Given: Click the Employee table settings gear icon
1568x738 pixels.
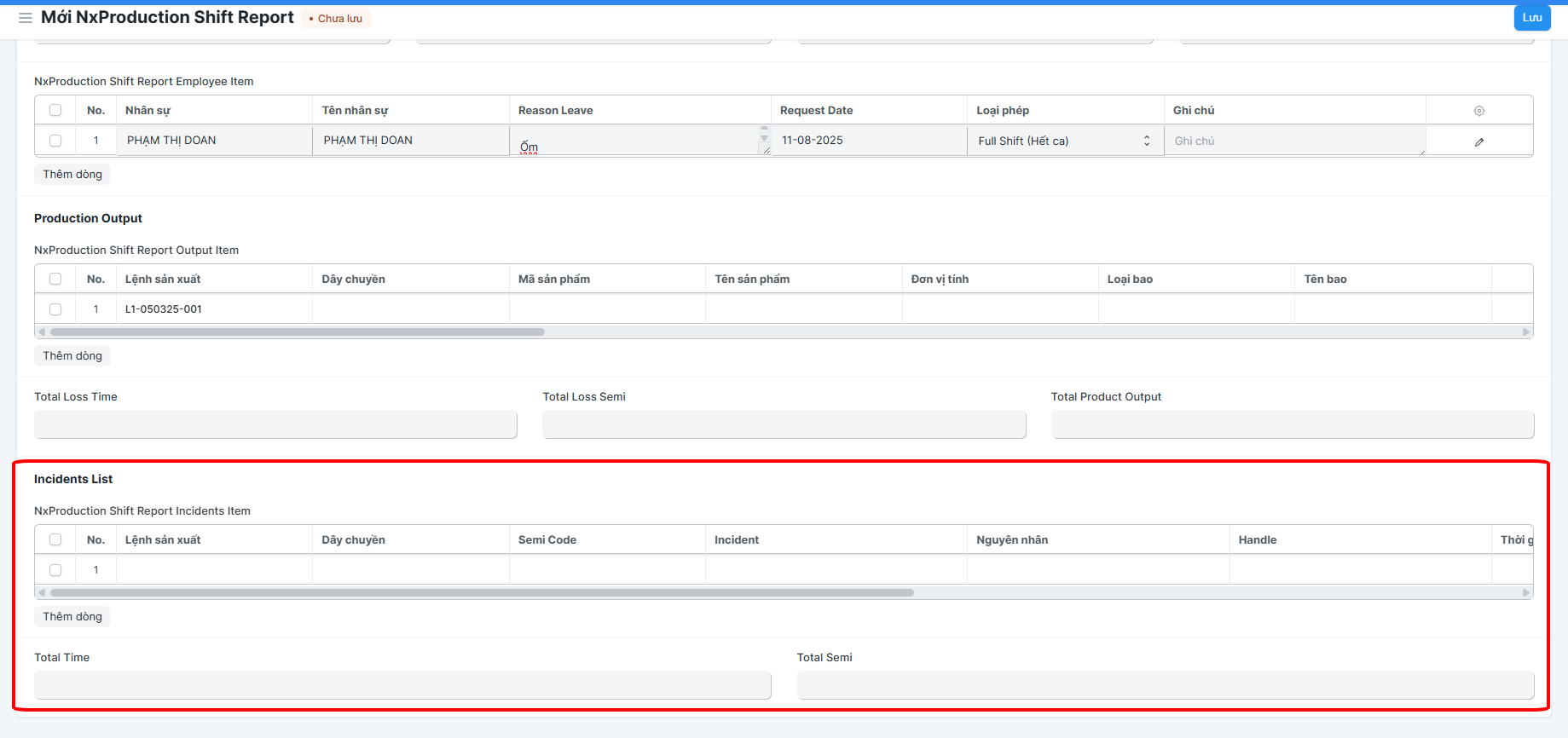Looking at the screenshot, I should (x=1479, y=111).
